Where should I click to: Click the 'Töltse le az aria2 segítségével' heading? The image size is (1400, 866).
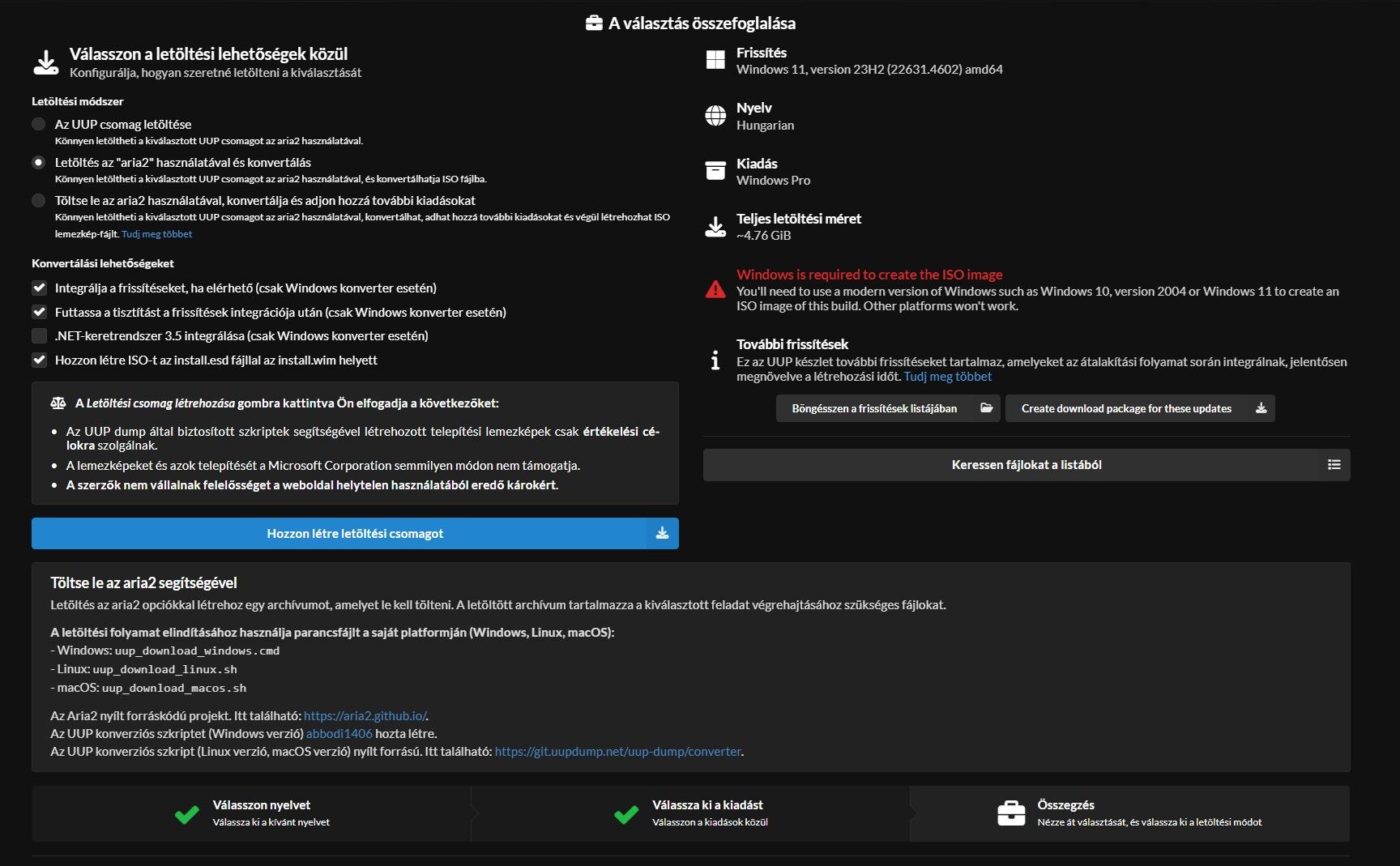click(143, 582)
